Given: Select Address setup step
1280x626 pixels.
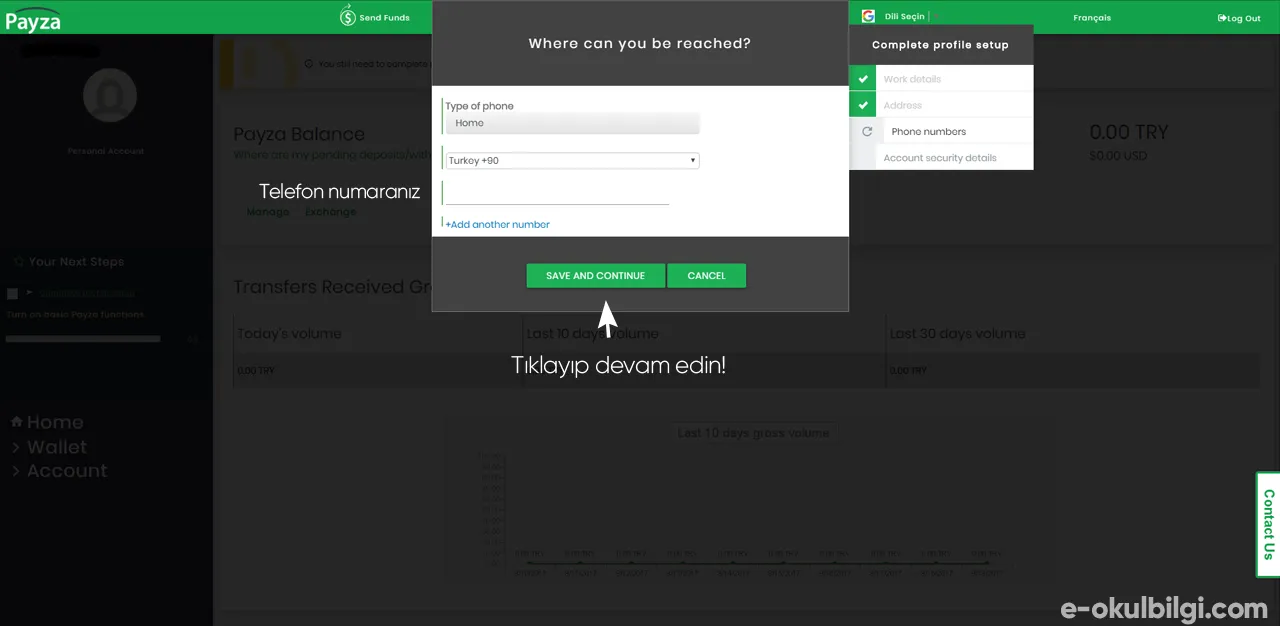Looking at the screenshot, I should 941,105.
